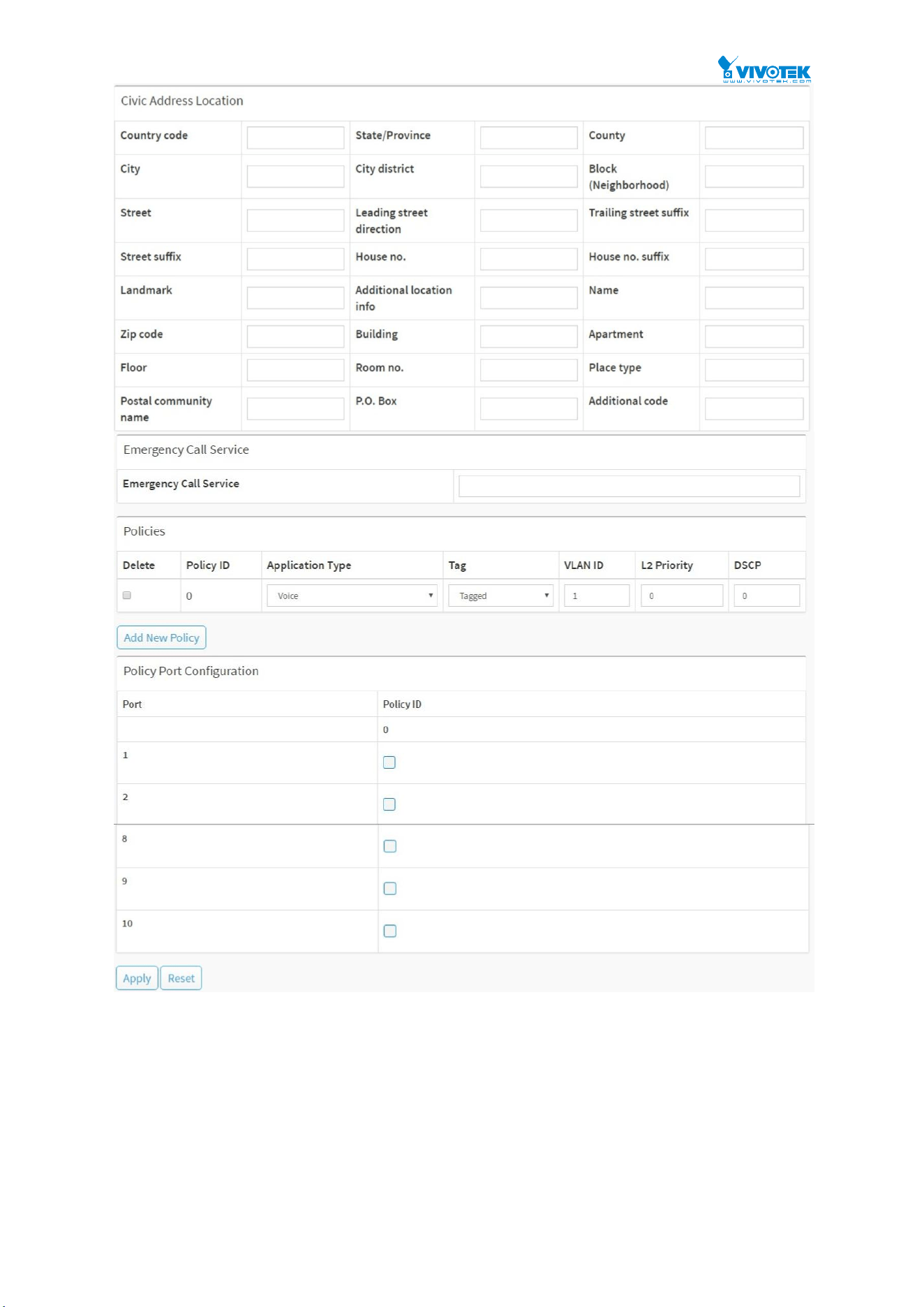924x1307 pixels.
Task: Focus the State/Province input field
Action: tap(529, 138)
